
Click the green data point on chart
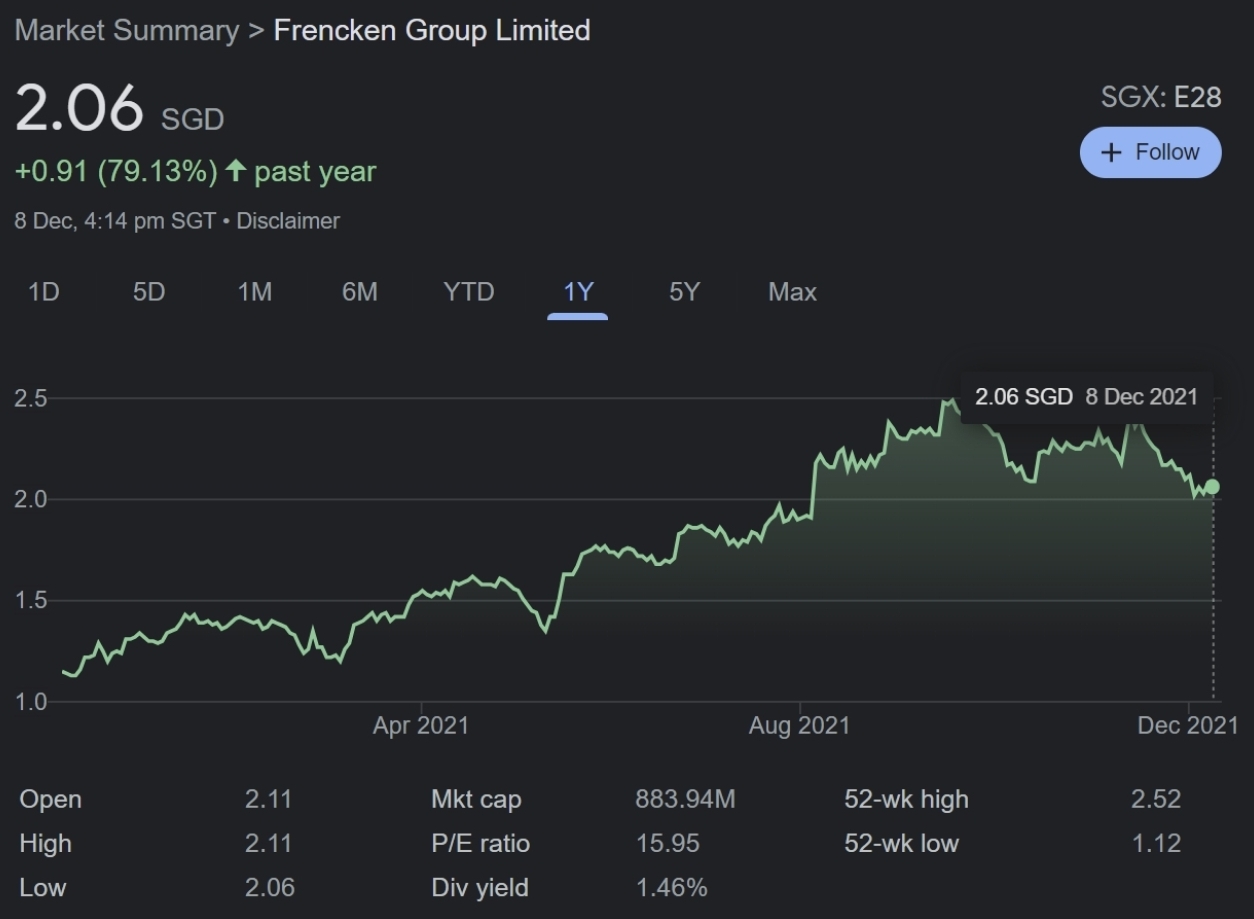point(1213,487)
